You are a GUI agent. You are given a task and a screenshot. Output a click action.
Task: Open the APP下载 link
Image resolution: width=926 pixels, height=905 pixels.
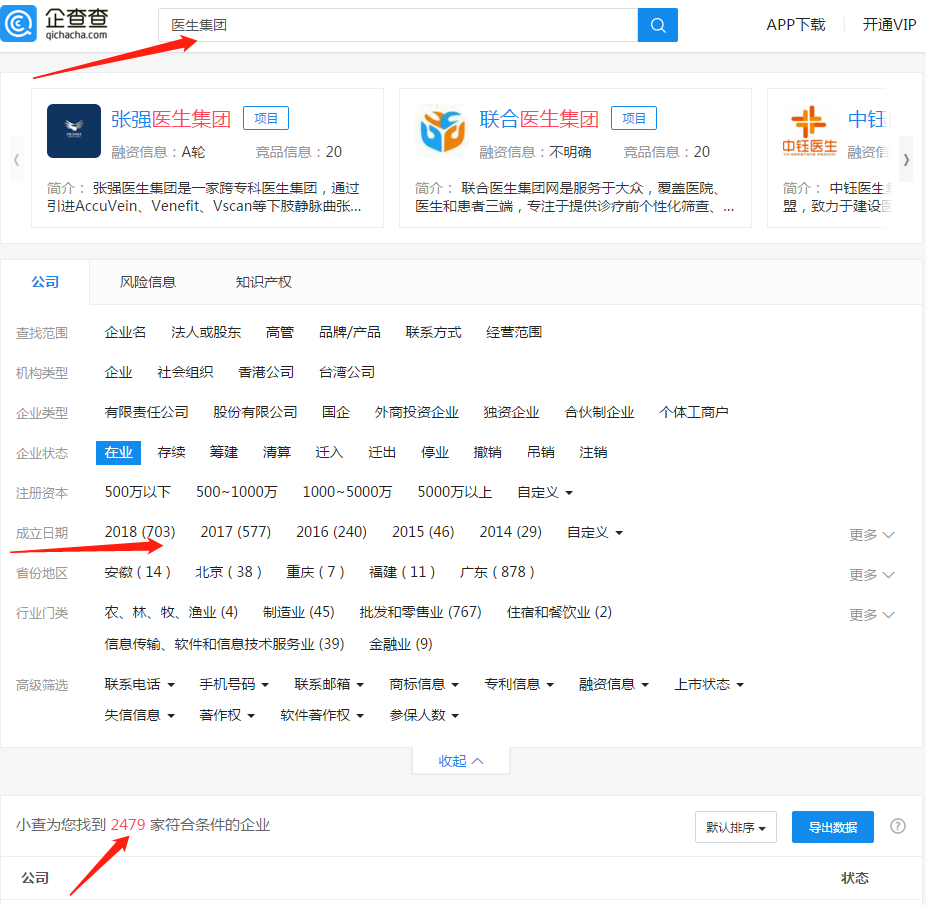click(x=795, y=25)
